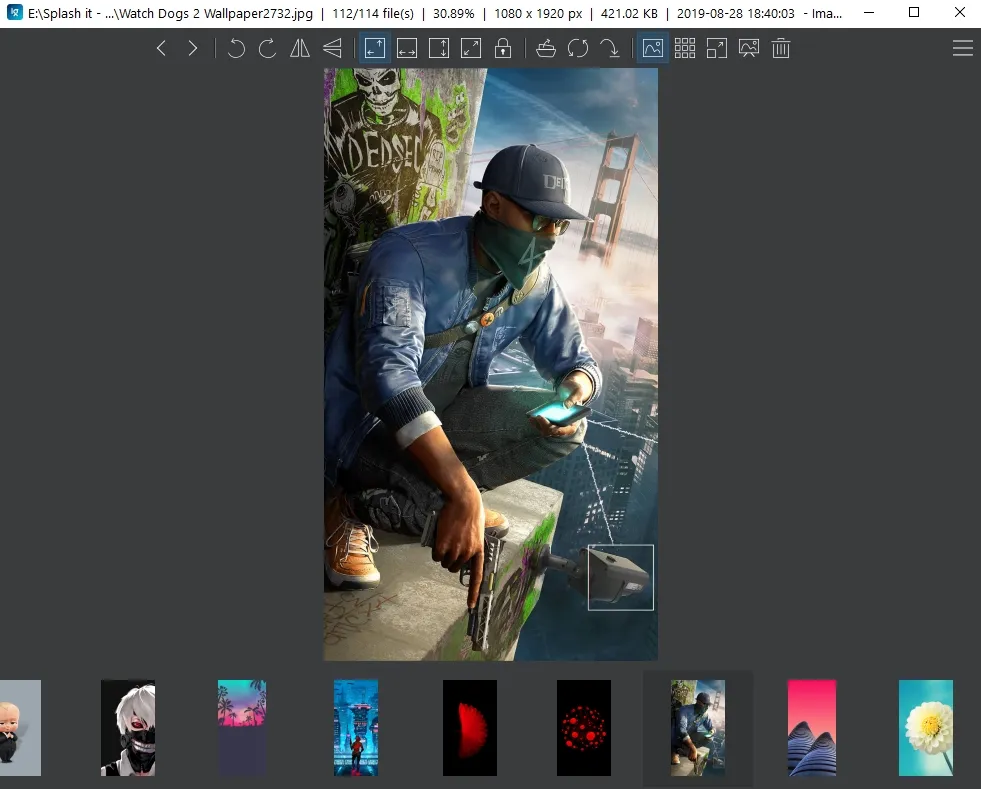
Task: Open the hamburger main menu
Action: (x=962, y=48)
